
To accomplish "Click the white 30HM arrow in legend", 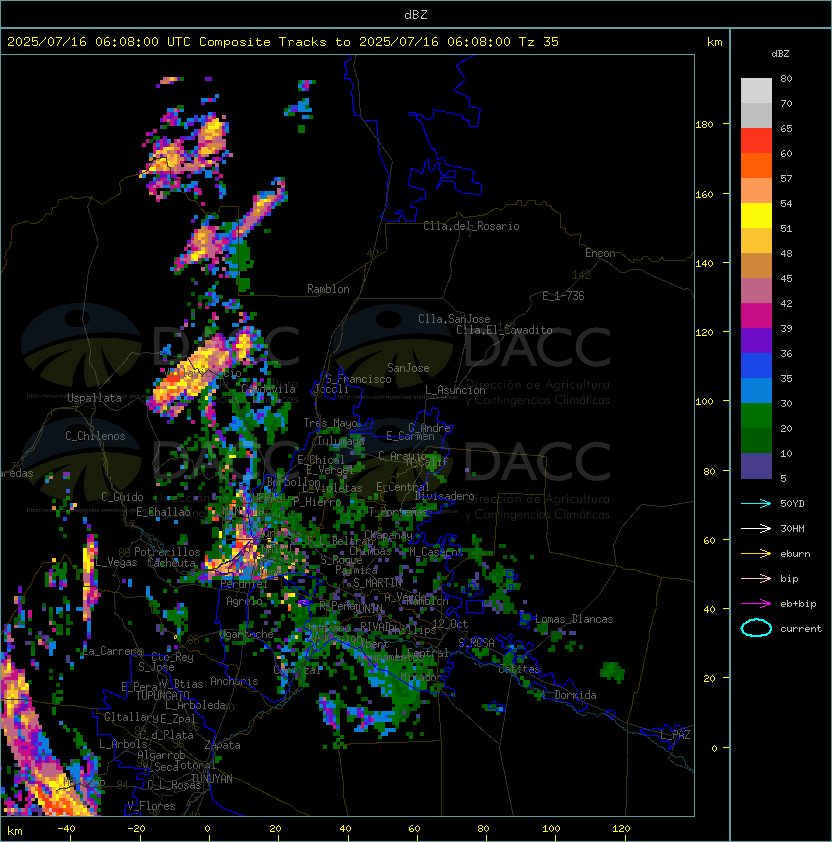I will (x=756, y=528).
